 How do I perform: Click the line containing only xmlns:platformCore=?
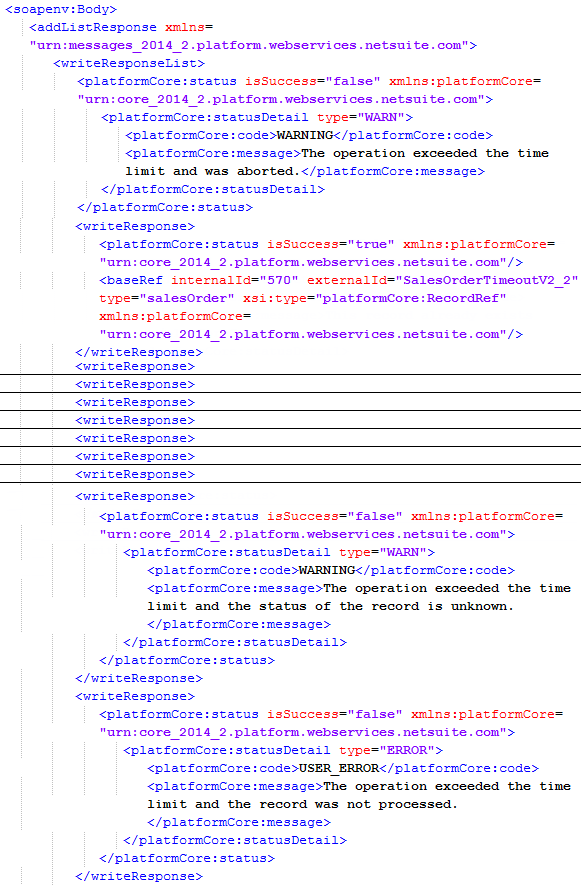175,316
